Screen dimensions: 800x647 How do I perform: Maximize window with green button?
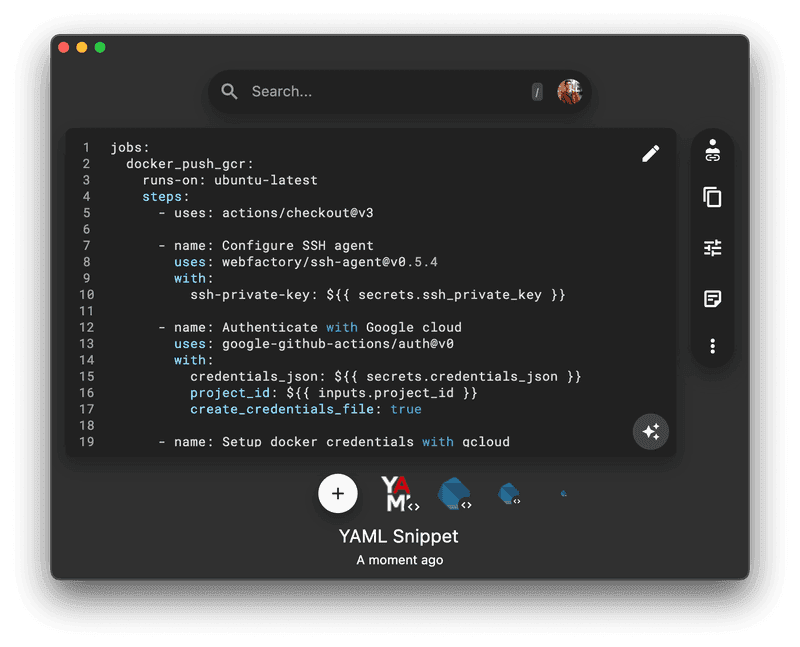100,47
